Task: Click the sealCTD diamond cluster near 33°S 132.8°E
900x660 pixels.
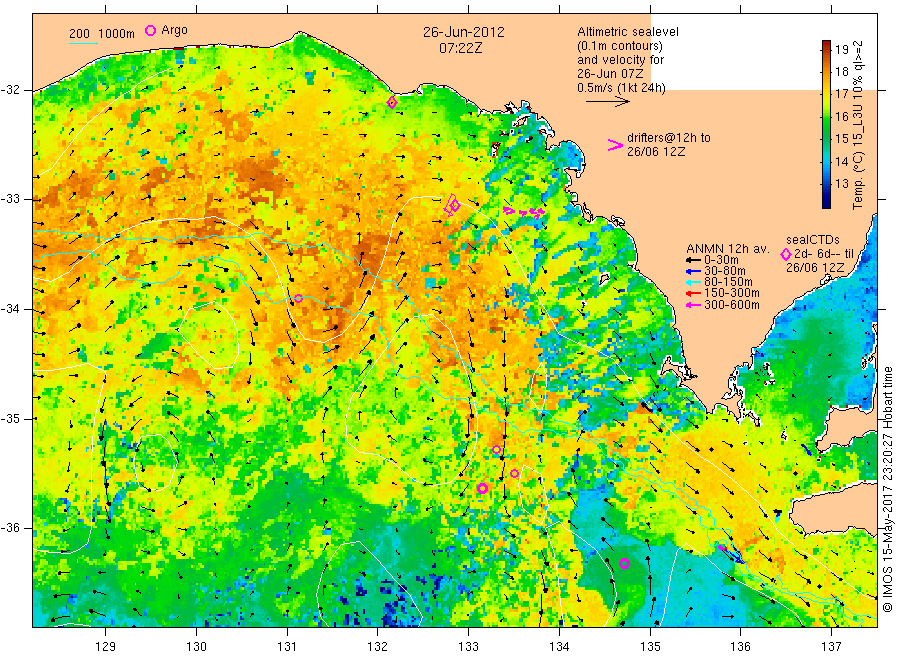Action: coord(453,205)
